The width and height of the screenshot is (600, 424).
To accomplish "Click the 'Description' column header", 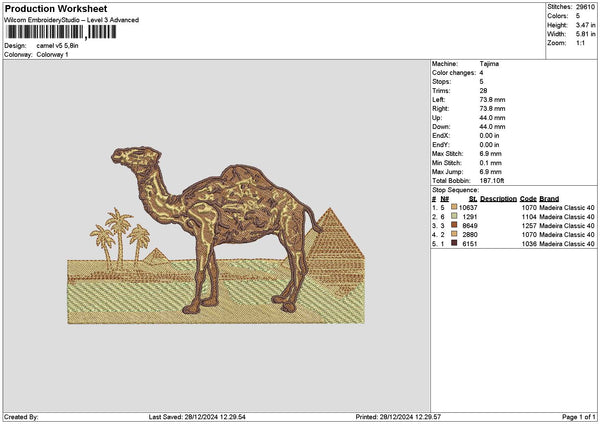I will pos(498,199).
